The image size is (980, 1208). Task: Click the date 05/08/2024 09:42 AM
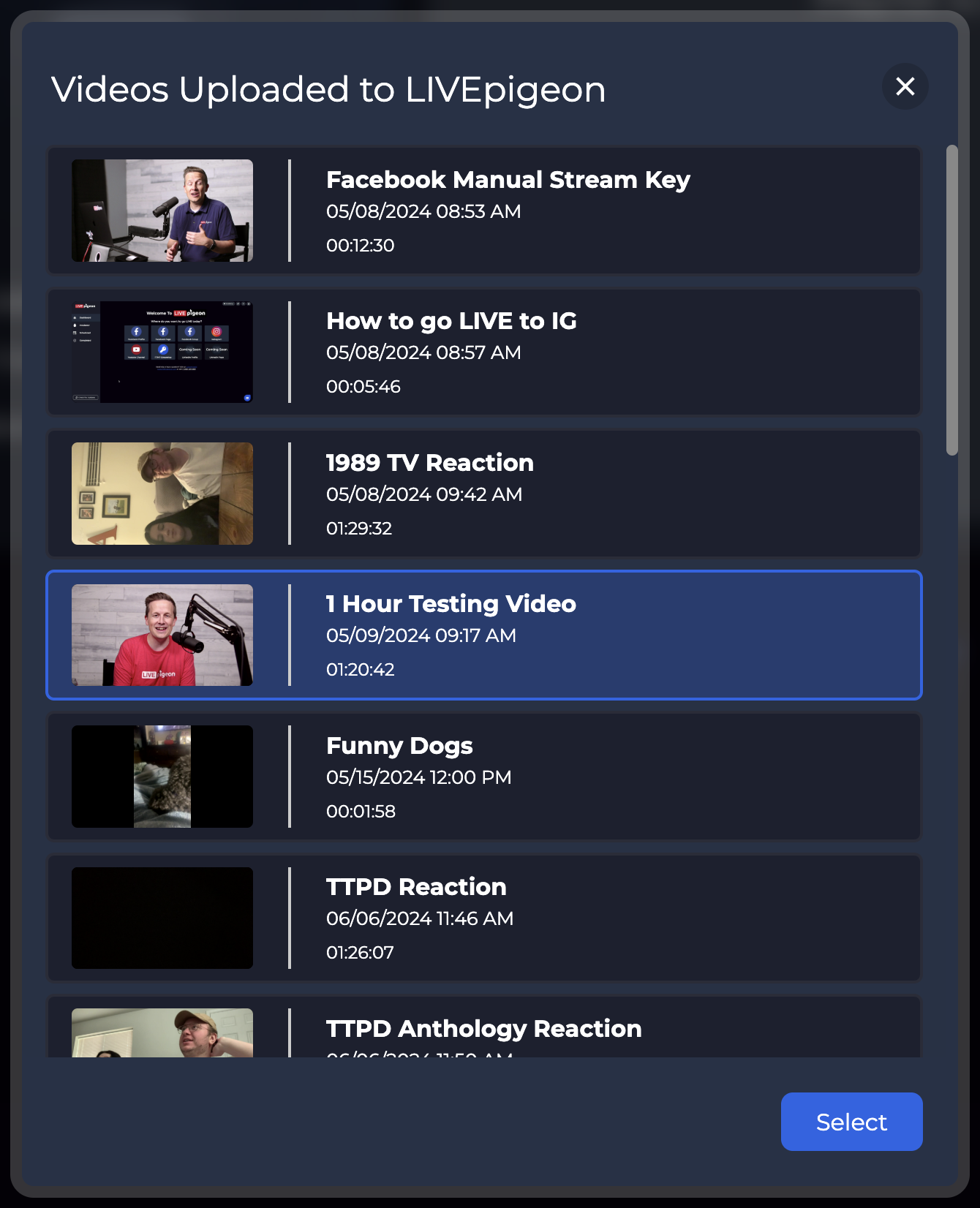(424, 494)
